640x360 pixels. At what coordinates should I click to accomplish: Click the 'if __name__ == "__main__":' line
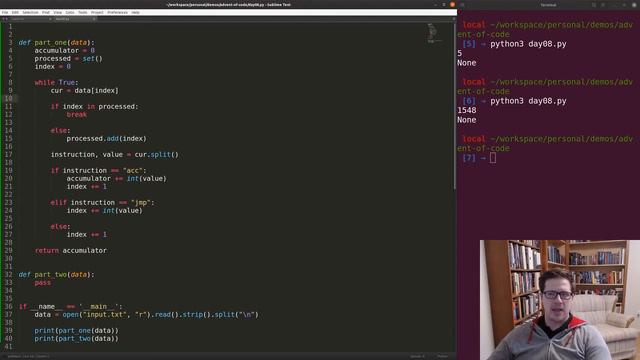tap(70, 307)
